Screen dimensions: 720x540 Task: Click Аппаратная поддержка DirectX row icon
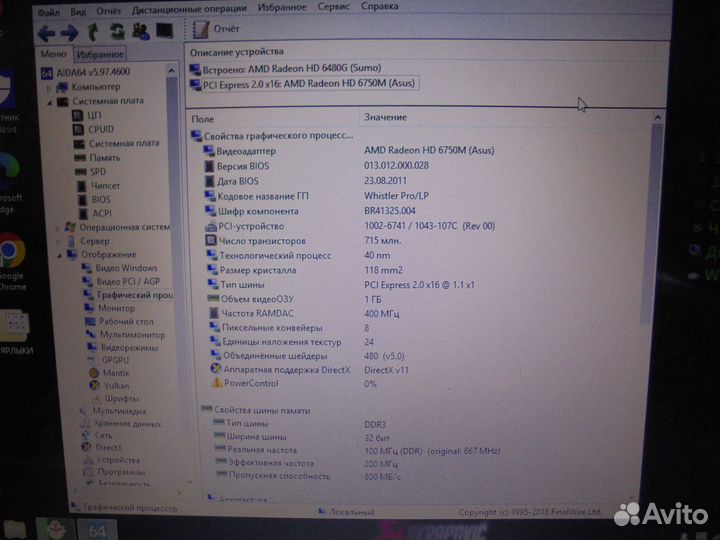tap(215, 369)
